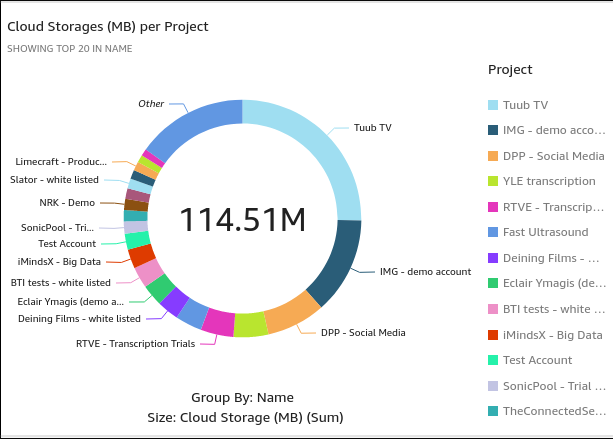Screen dimensions: 613x439
Task: Click the SHOWING TOP 20 IN NAME subtitle
Action: tap(70, 48)
